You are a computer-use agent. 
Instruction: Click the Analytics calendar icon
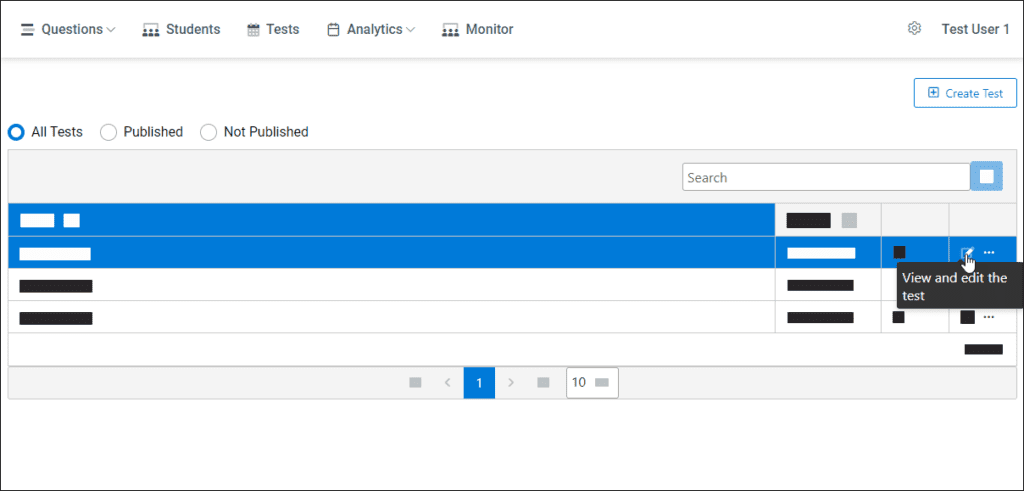click(x=333, y=30)
